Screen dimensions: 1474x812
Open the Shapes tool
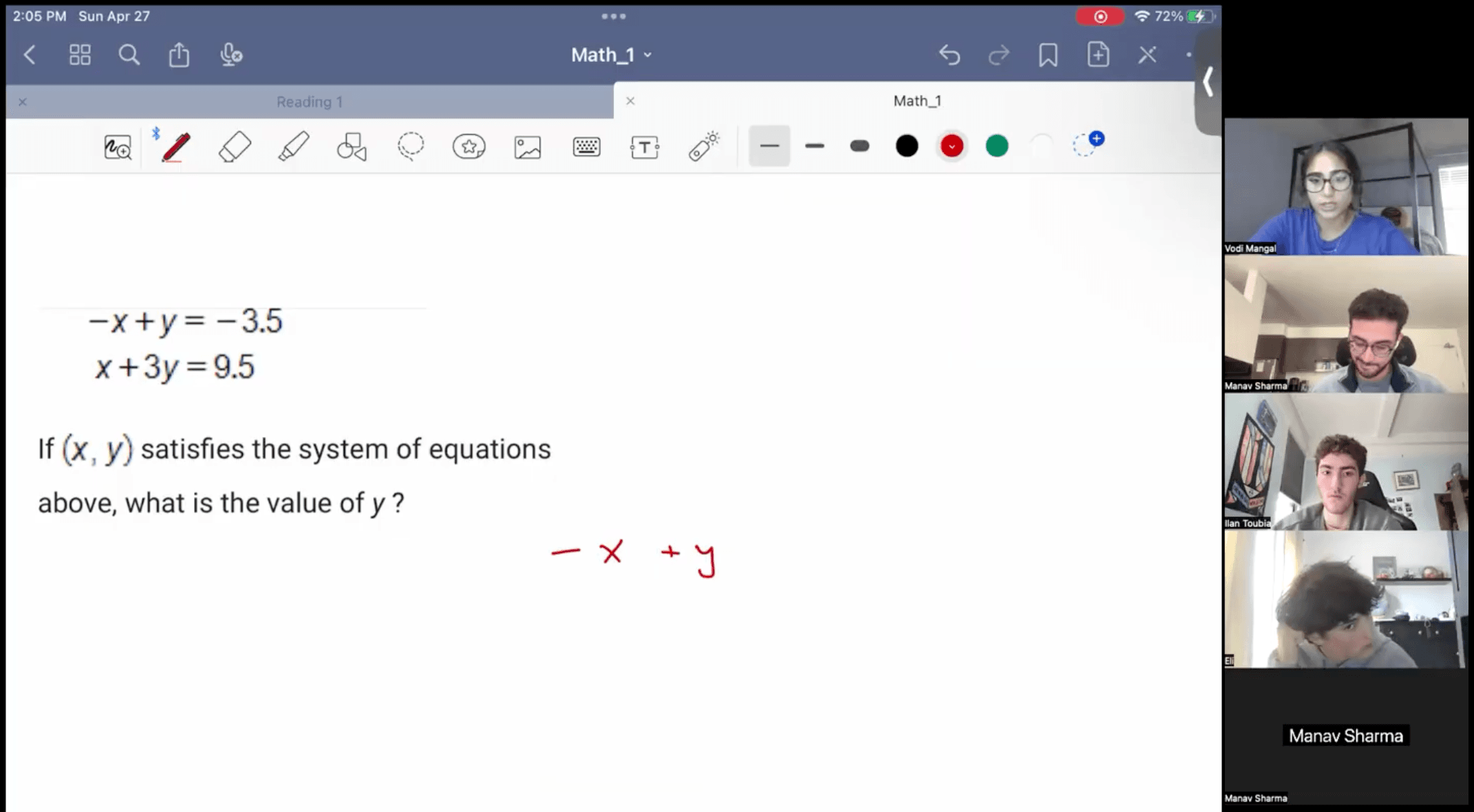(x=352, y=147)
